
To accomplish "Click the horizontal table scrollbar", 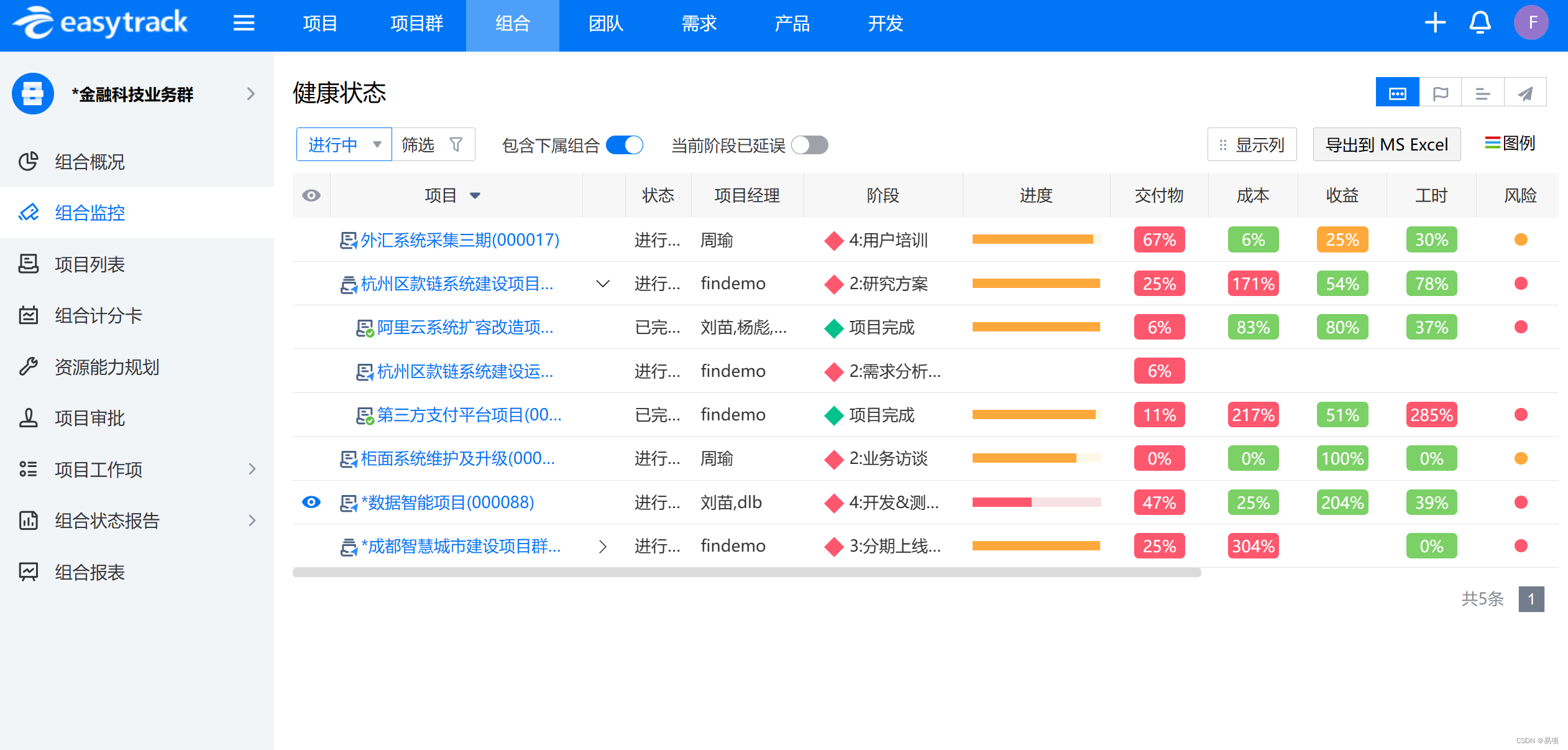I will tap(746, 573).
